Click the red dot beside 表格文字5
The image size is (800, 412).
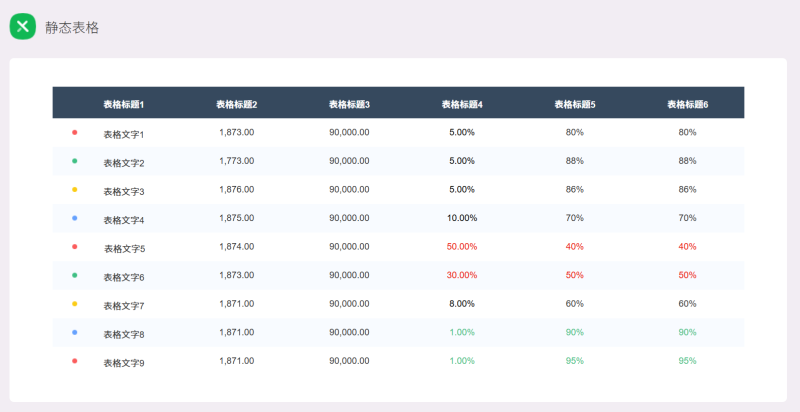[75, 246]
